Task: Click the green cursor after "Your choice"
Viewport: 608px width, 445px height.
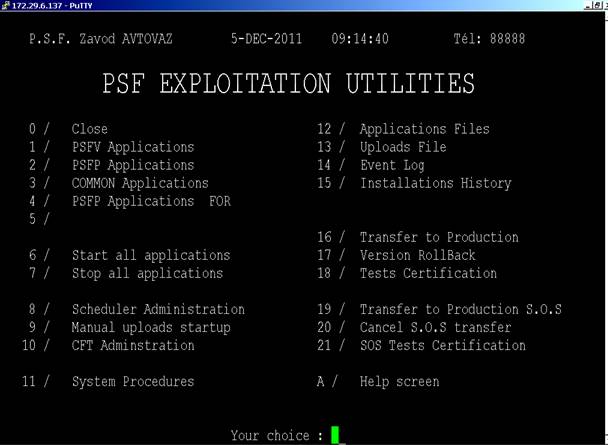Action: (x=335, y=435)
